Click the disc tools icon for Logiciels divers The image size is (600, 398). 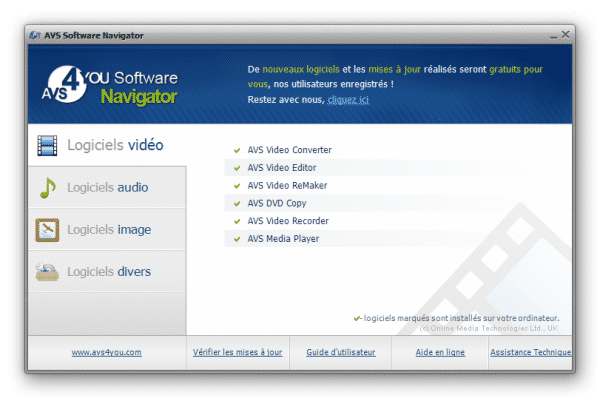(47, 272)
